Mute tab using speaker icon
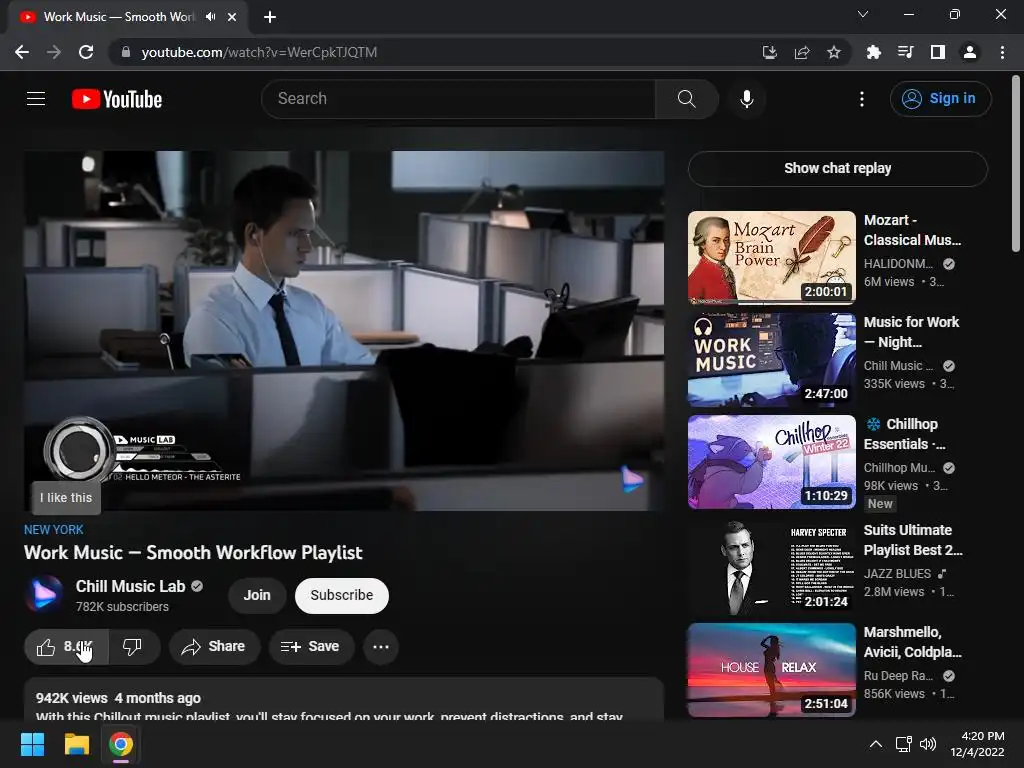1024x768 pixels. [x=210, y=17]
